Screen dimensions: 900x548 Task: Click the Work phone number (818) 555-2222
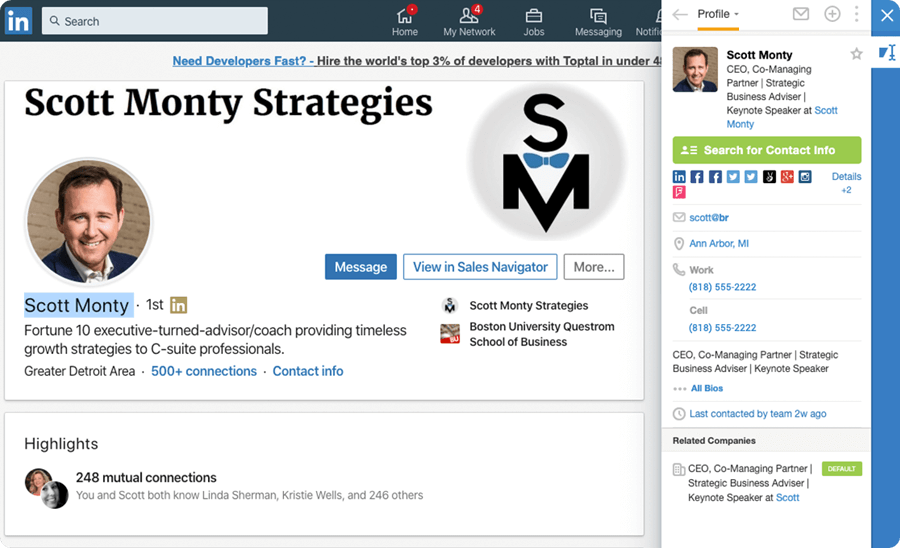point(723,287)
